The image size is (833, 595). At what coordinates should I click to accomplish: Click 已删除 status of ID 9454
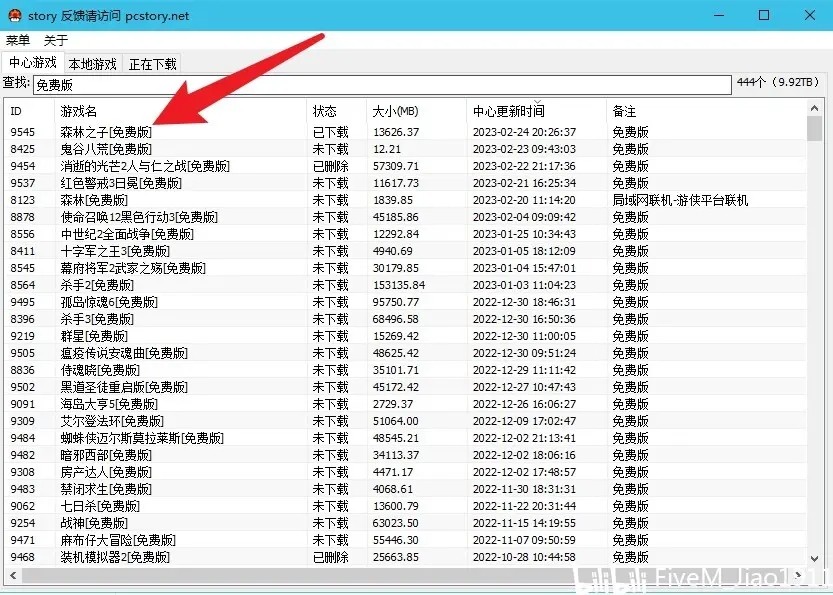pos(330,166)
